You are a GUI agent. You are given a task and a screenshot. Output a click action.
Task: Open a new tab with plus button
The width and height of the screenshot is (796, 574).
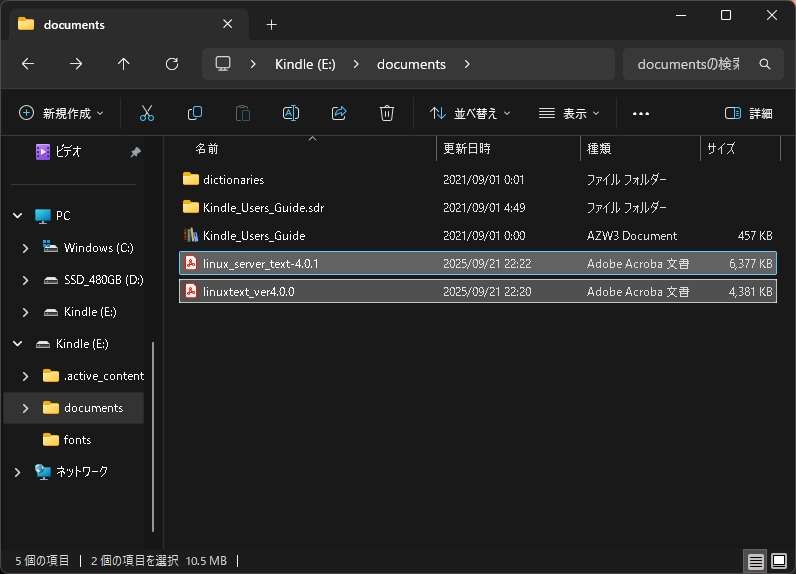(271, 24)
